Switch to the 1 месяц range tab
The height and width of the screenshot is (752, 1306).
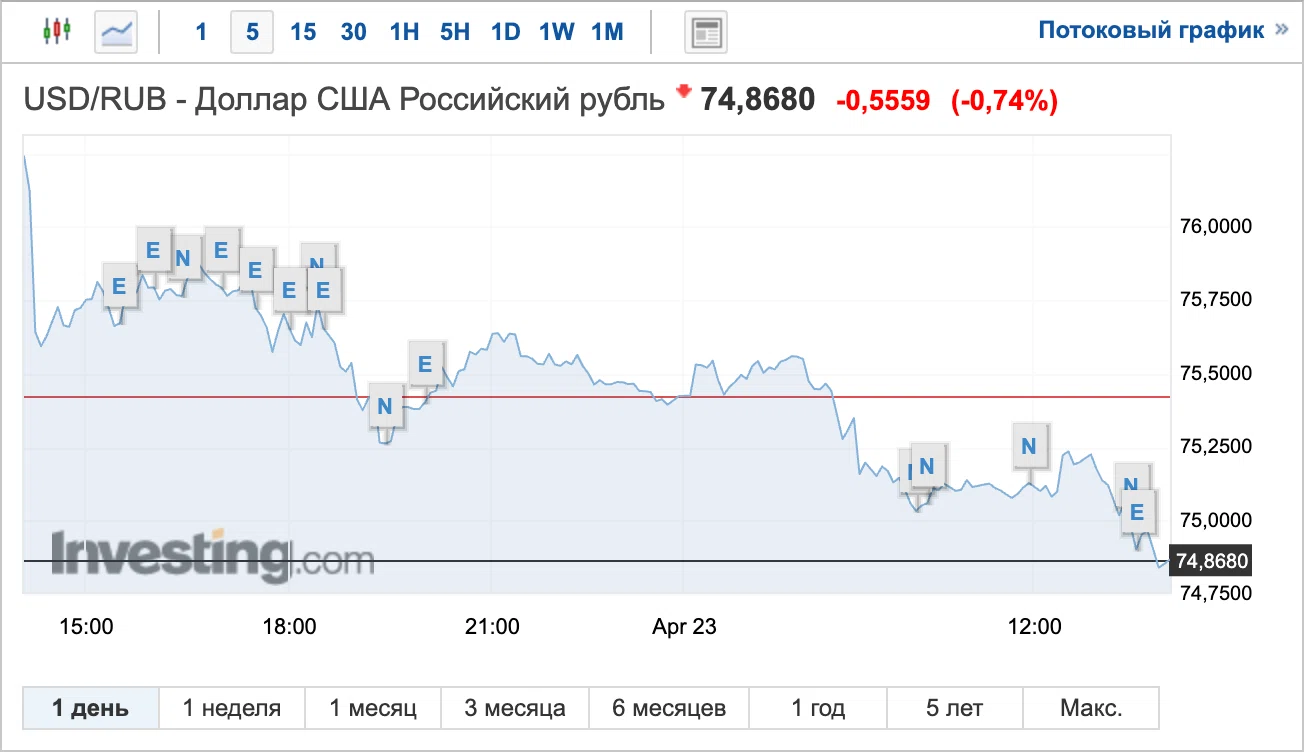point(373,709)
